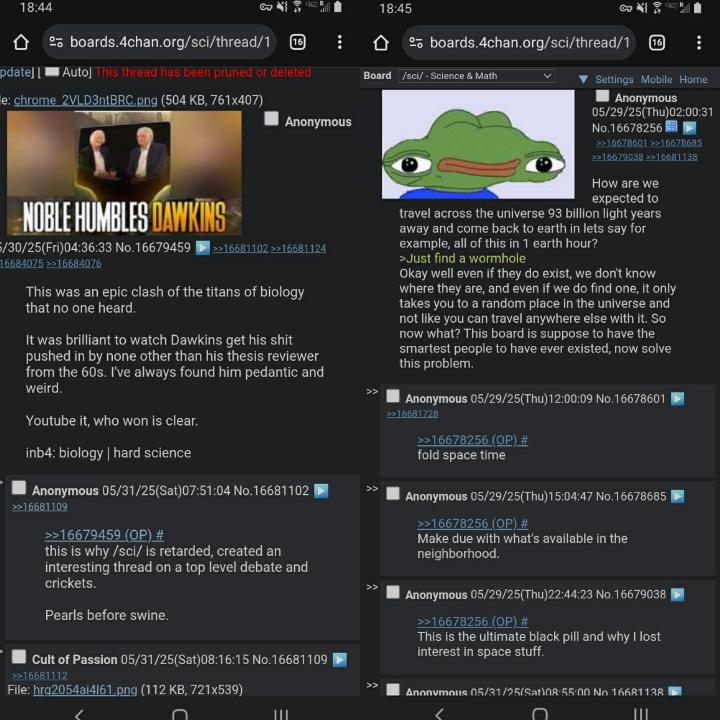Expand the triangle left of Settings
This screenshot has height=720, width=720.
(x=583, y=79)
